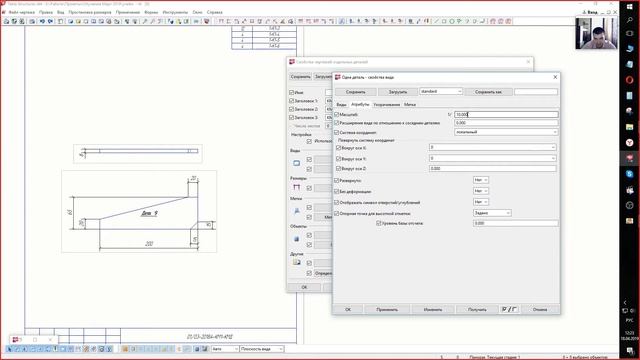Open Opera browser from the taskbar
Screen dimensions: 640x360
pyautogui.click(x=629, y=80)
